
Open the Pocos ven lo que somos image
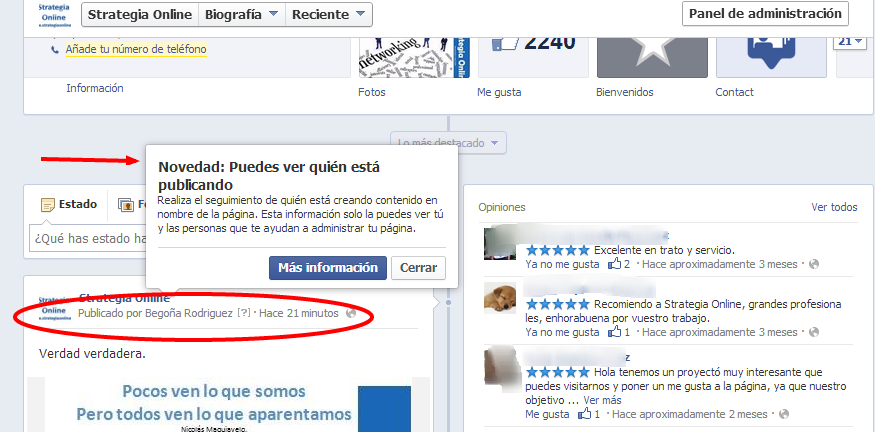pyautogui.click(x=229, y=405)
